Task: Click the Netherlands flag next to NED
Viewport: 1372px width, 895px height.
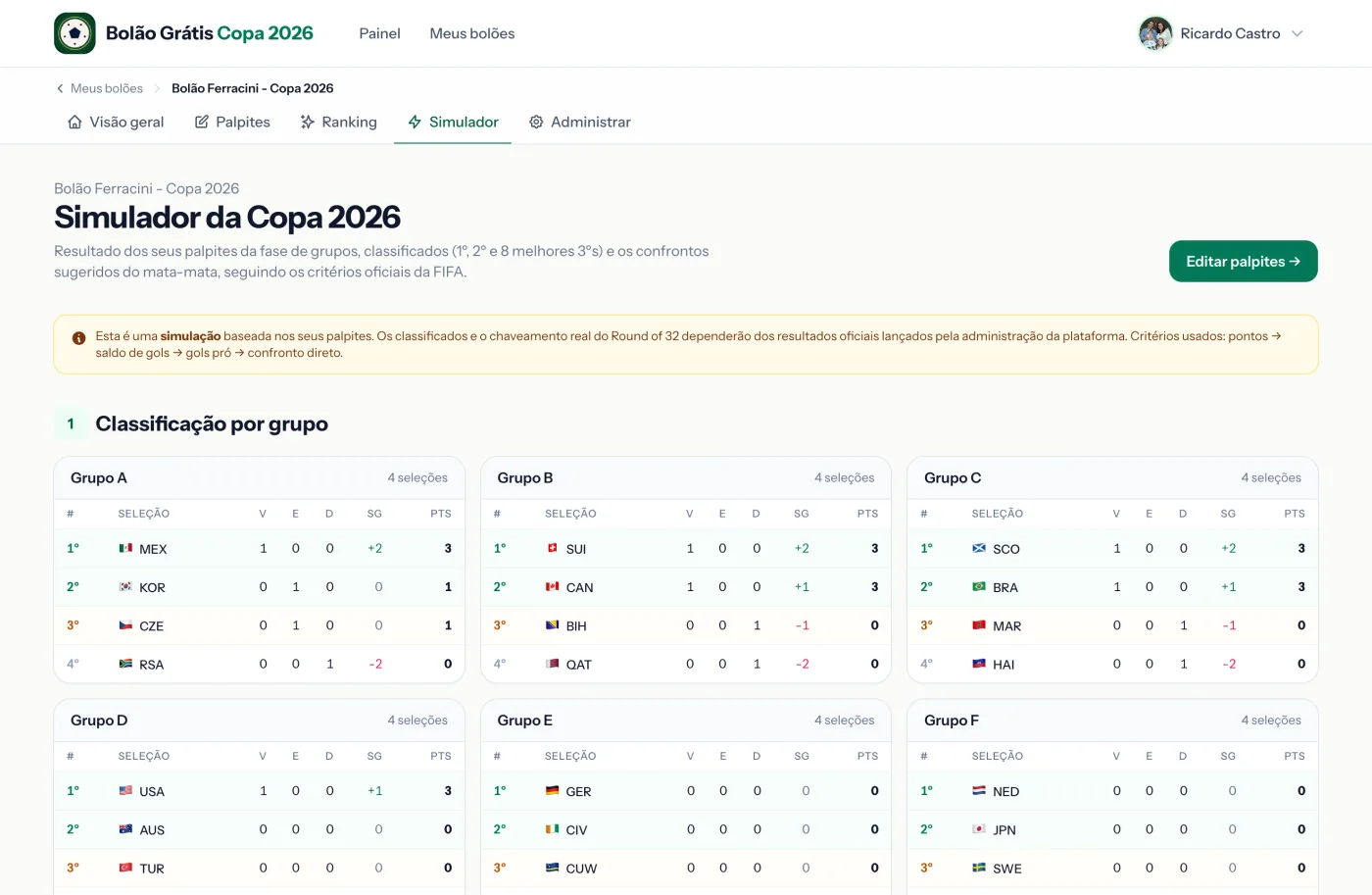Action: coord(979,790)
